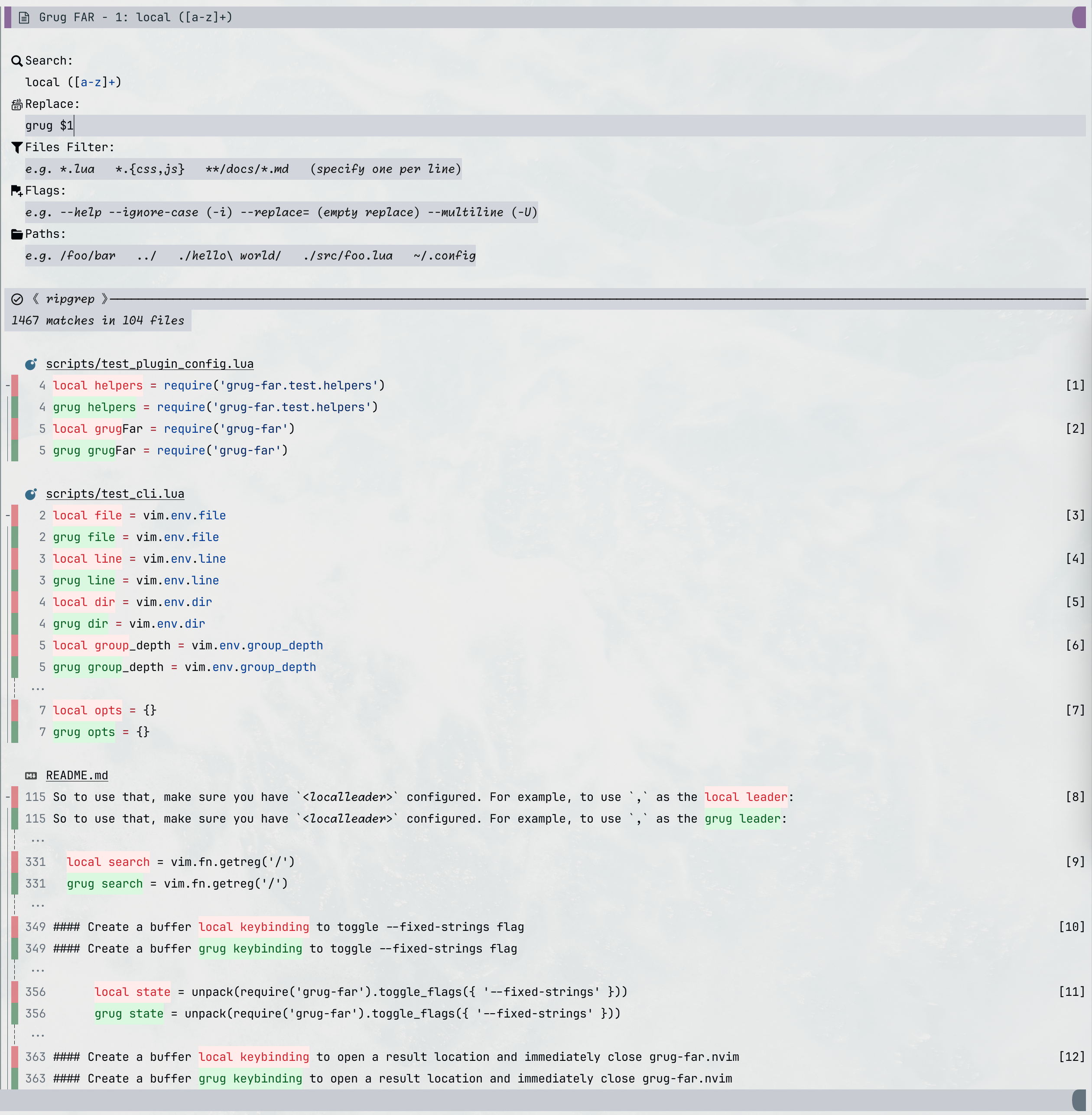The image size is (1092, 1115).
Task: Click the Search magnifier icon
Action: coord(16,61)
